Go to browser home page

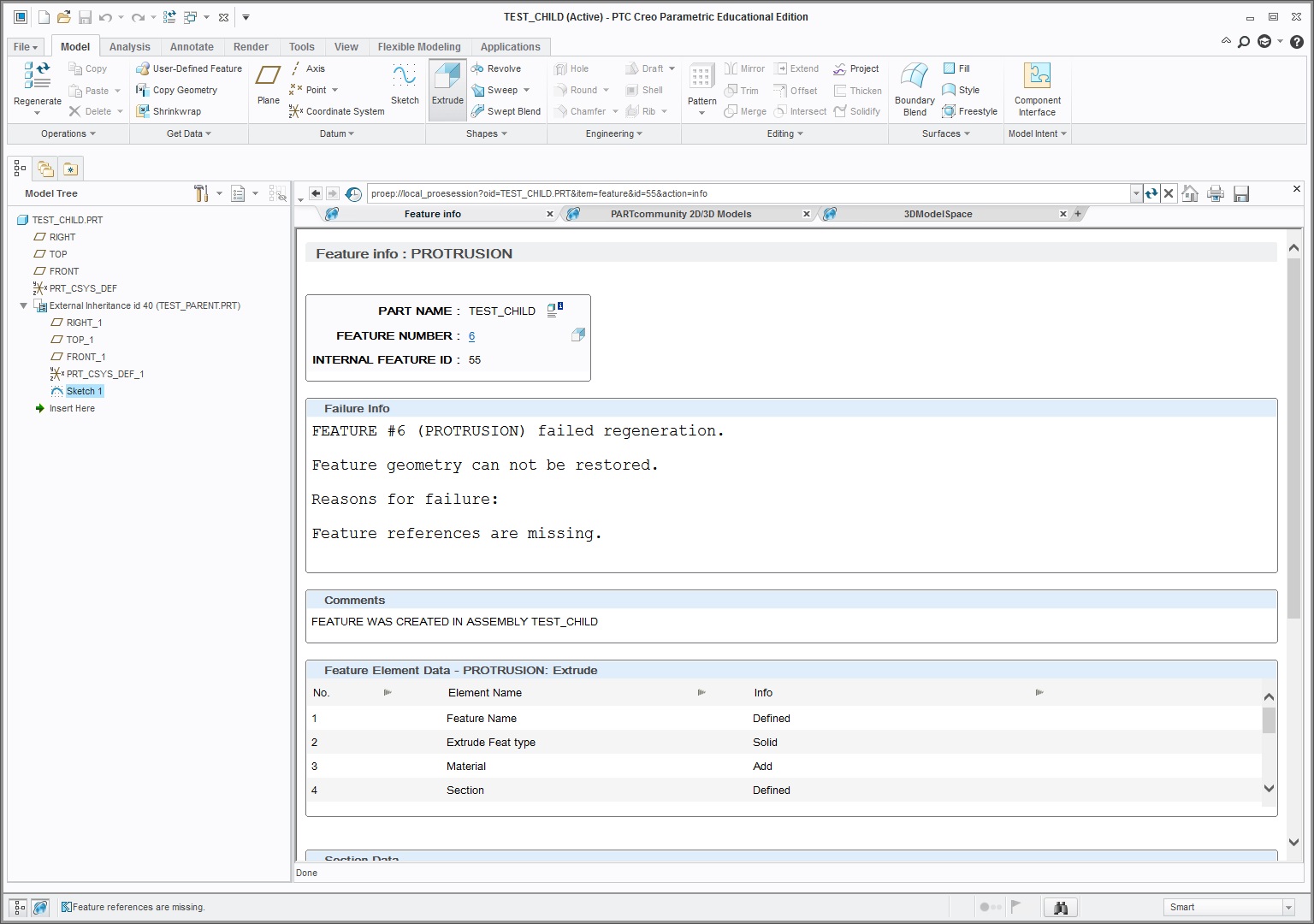(1190, 193)
